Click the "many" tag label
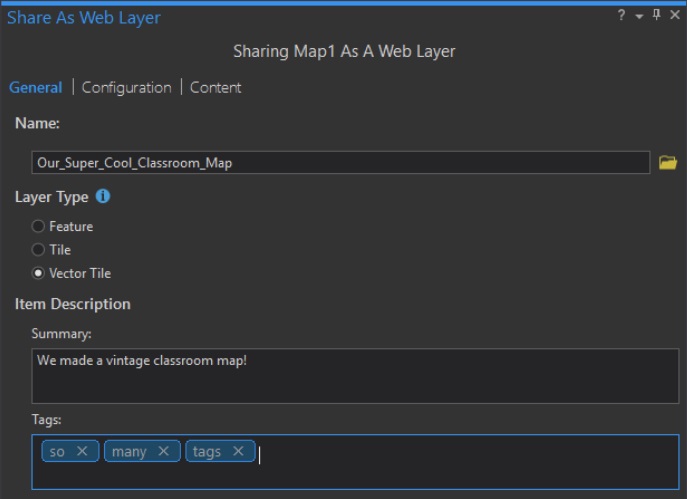687x499 pixels. [129, 452]
